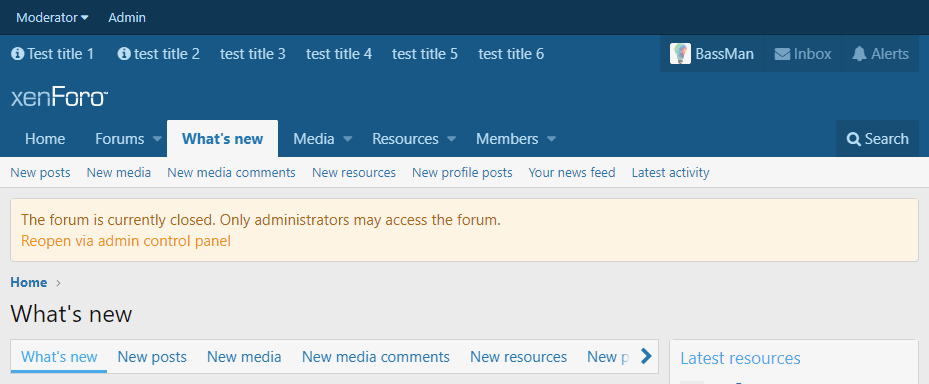929x384 pixels.
Task: Click the Search magnifier icon
Action: click(854, 139)
